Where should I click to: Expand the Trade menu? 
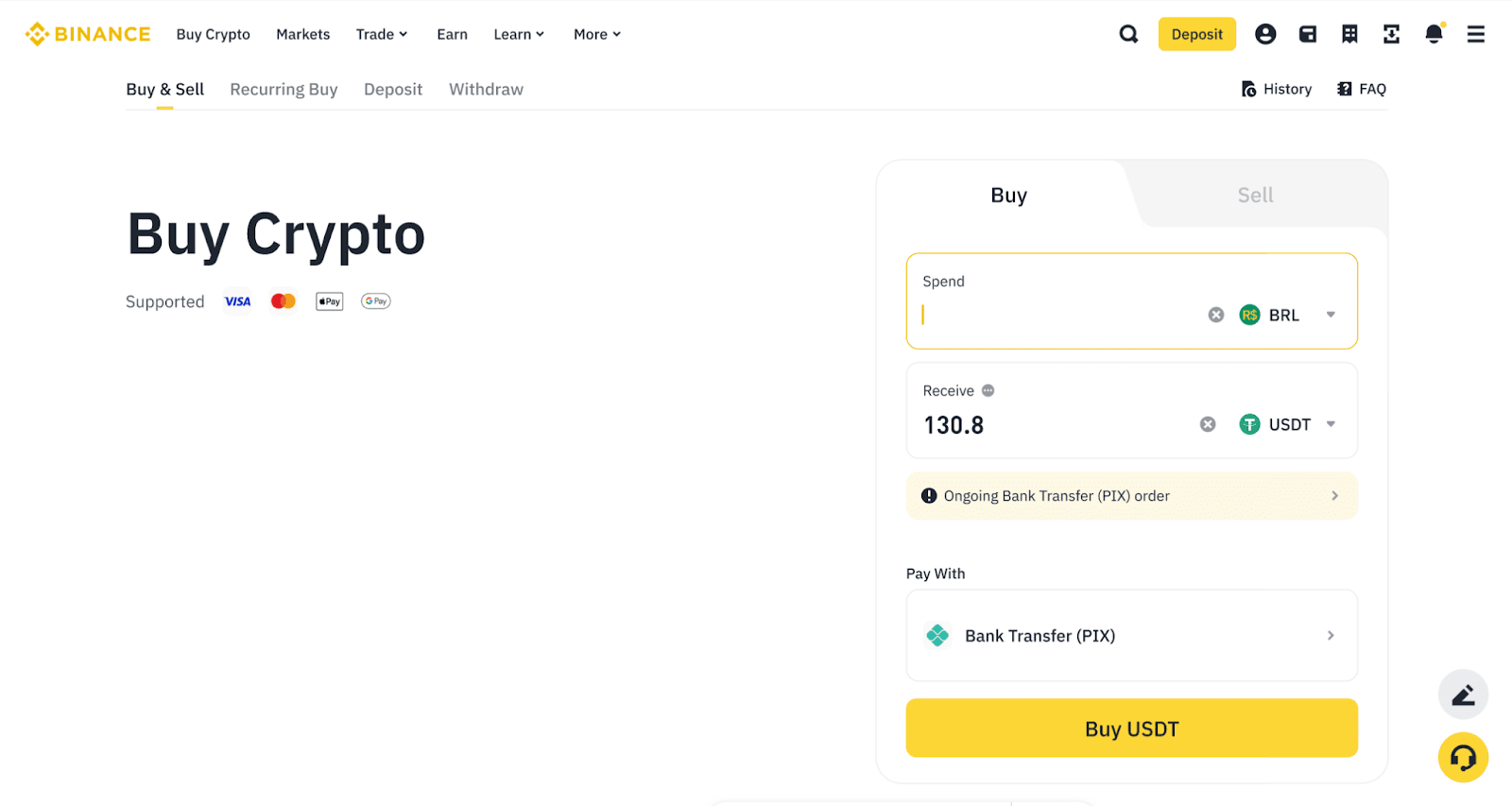tap(381, 34)
